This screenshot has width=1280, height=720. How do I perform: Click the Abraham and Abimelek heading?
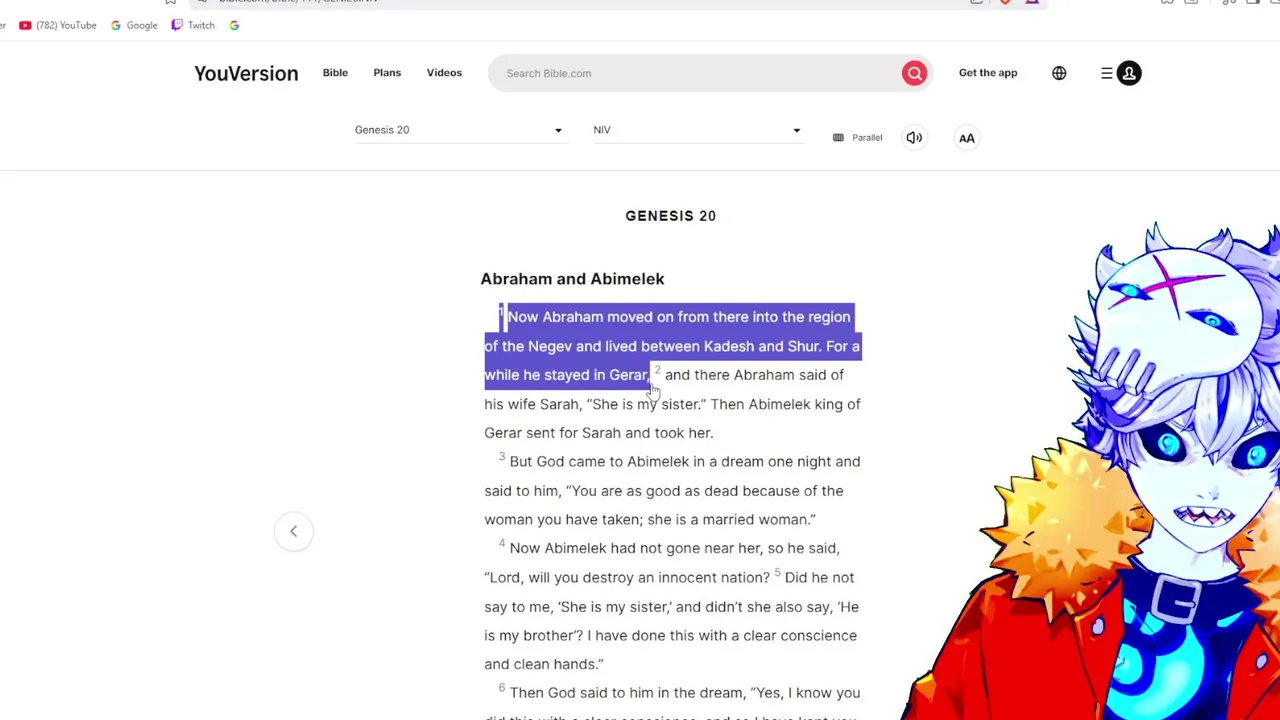572,279
